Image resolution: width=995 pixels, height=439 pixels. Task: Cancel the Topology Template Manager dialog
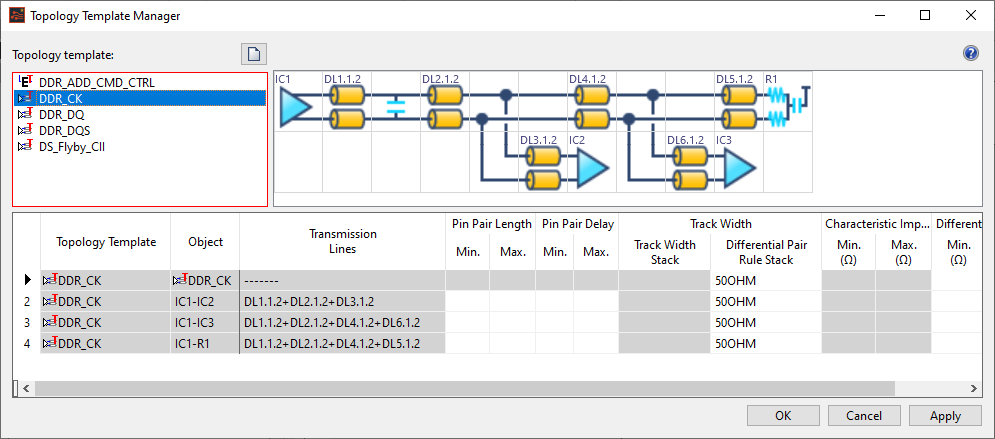click(x=864, y=416)
